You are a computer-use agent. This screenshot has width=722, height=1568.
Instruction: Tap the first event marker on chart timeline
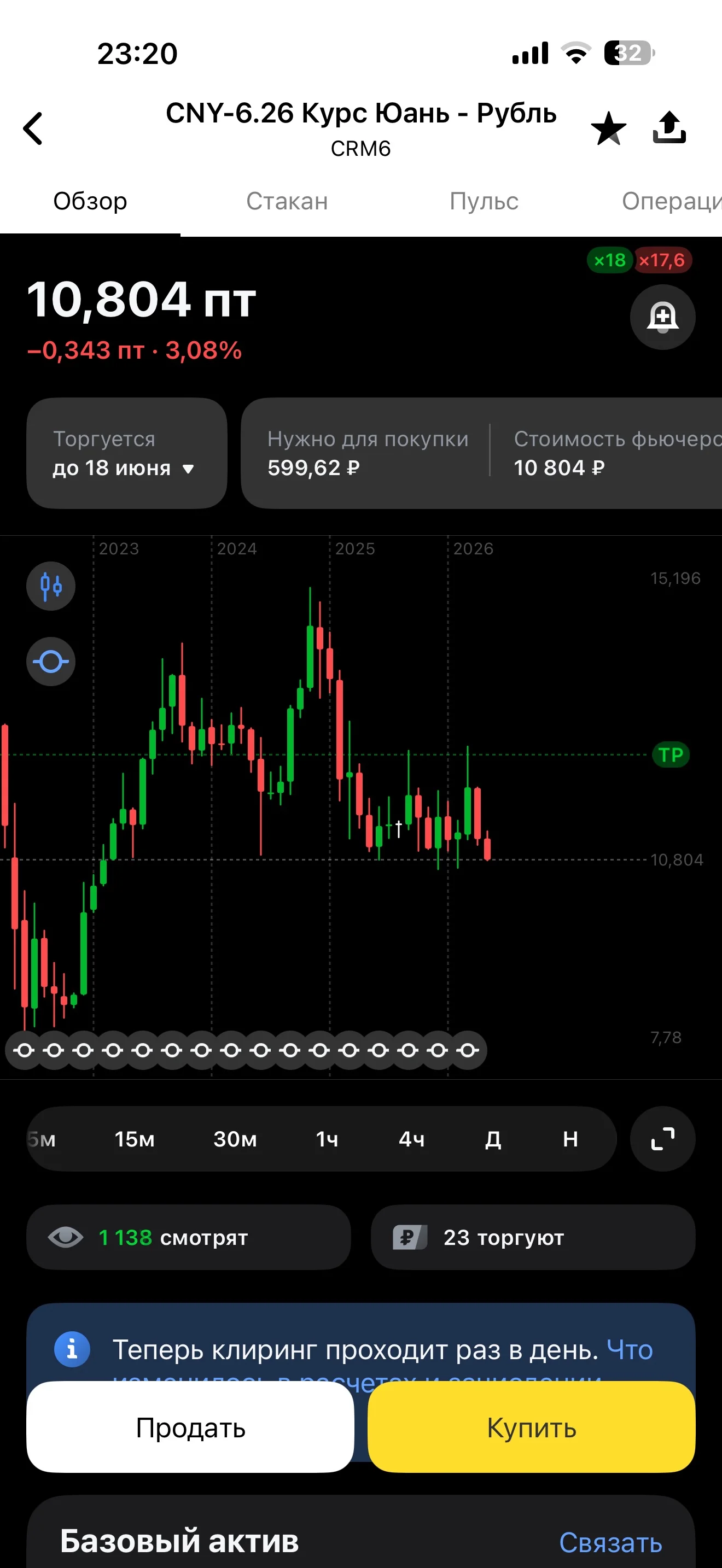point(25,1050)
